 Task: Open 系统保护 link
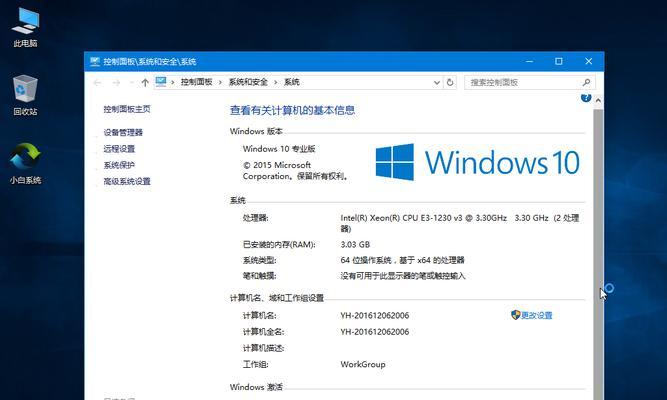point(119,165)
